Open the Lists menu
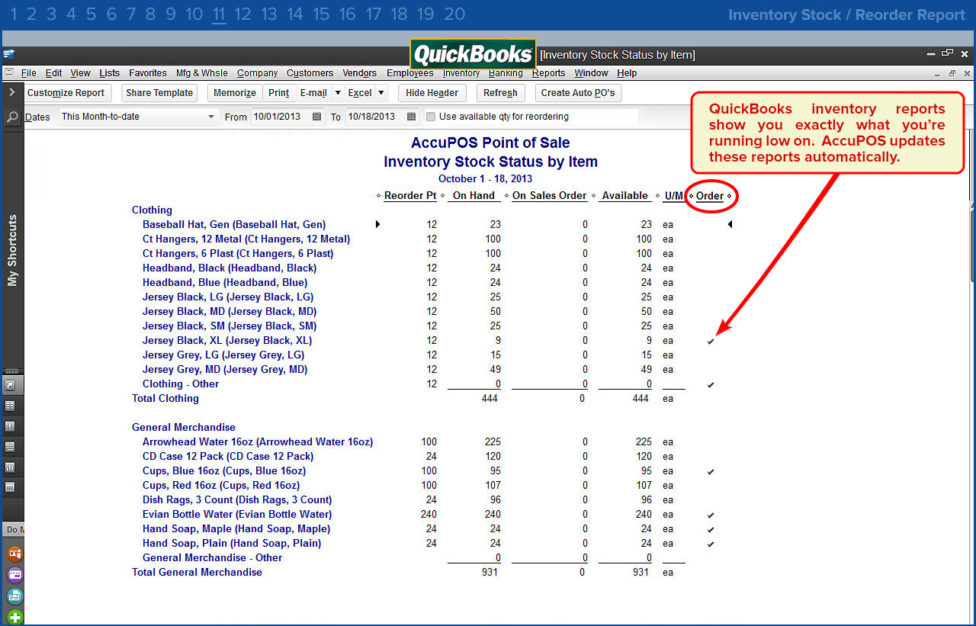This screenshot has height=626, width=976. tap(109, 73)
